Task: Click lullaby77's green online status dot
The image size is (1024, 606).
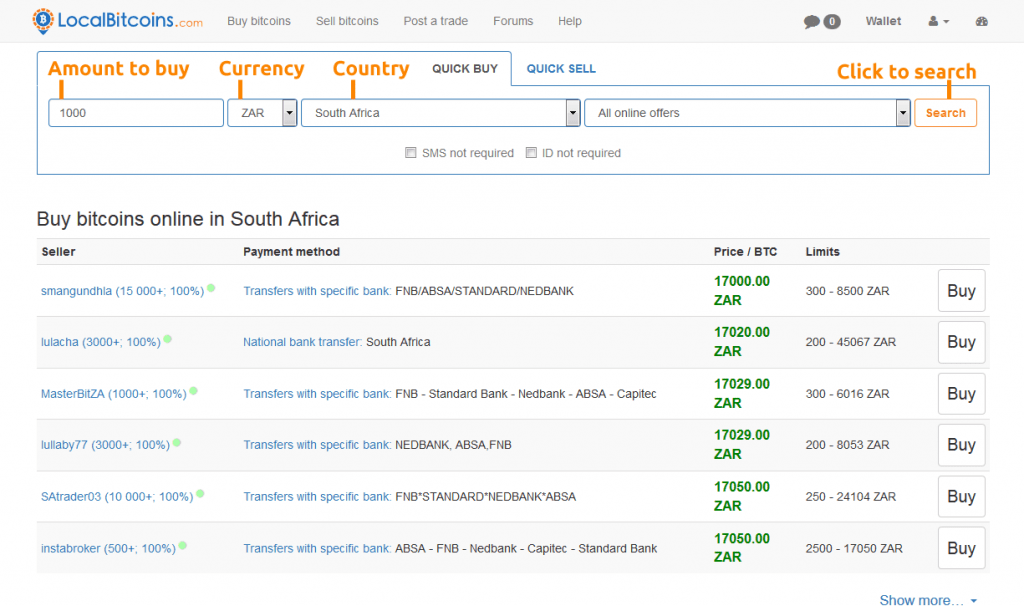Action: [176, 442]
